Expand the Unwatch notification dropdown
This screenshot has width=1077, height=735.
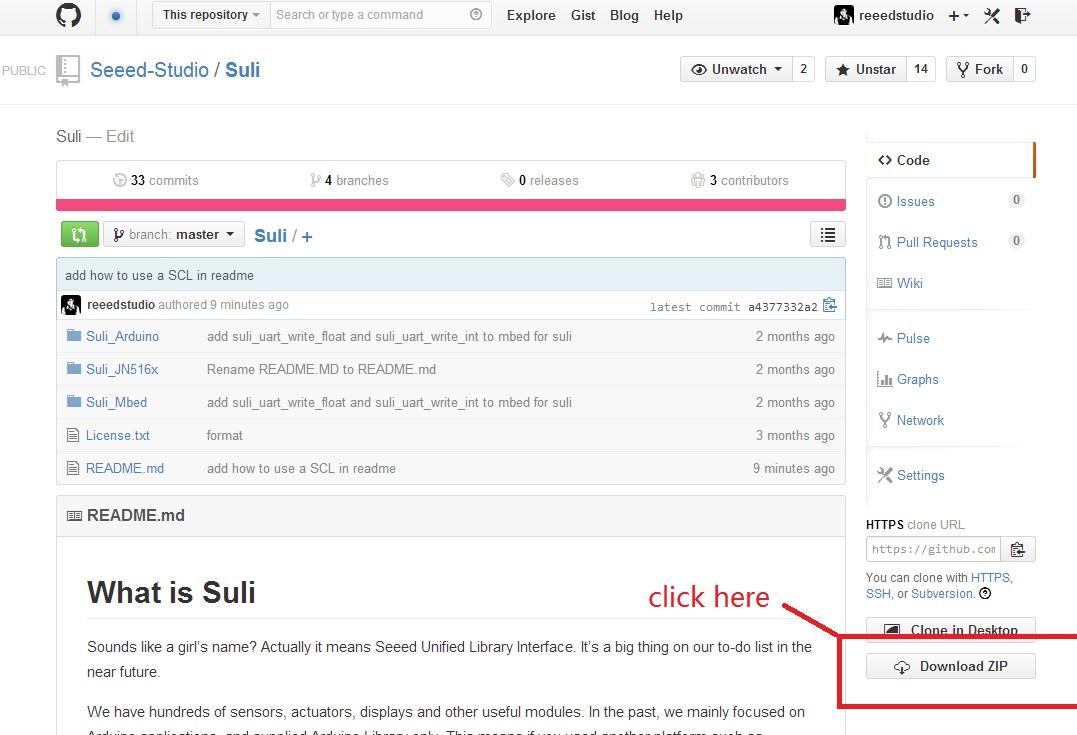(x=736, y=69)
